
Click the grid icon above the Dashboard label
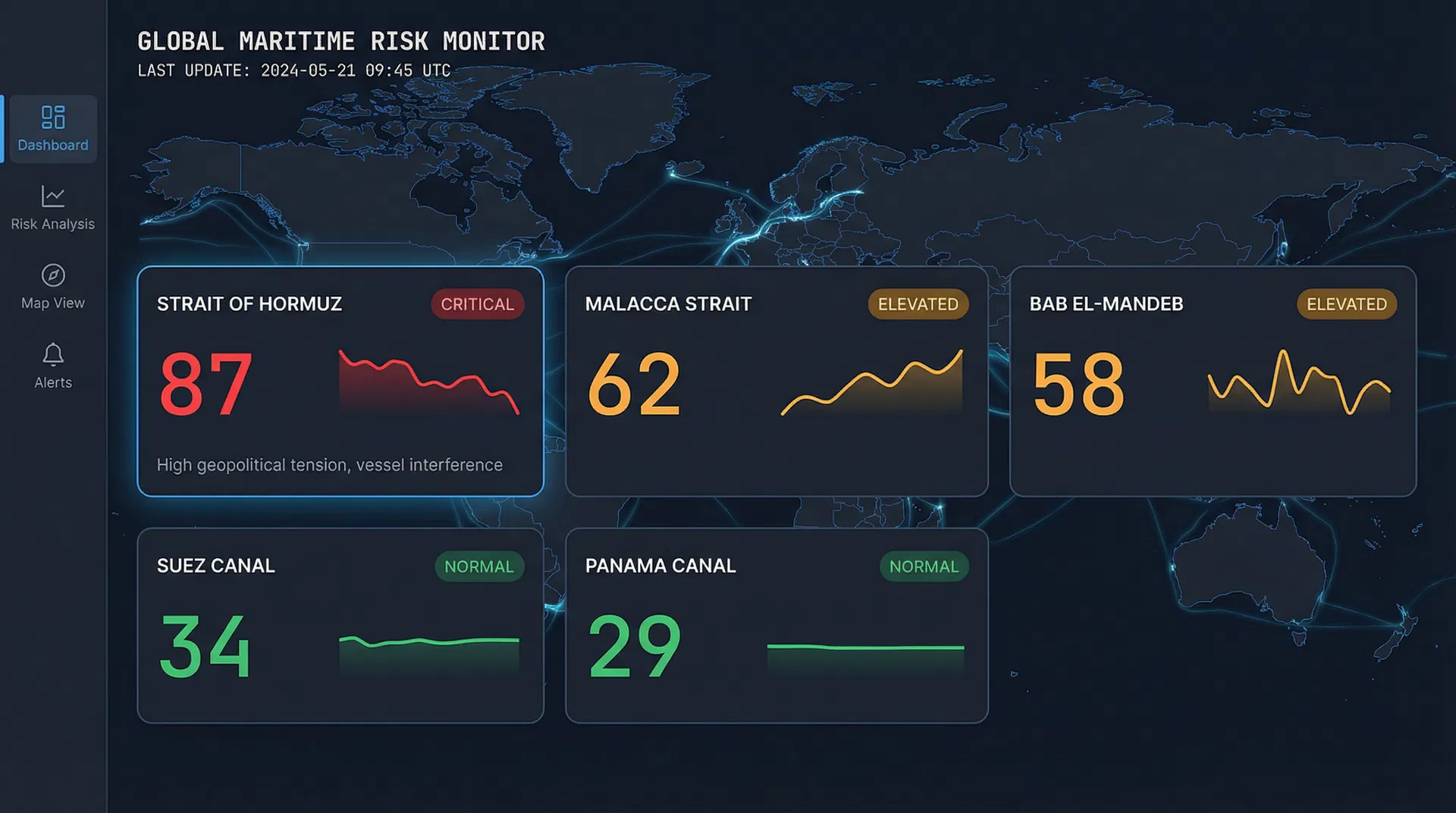[53, 118]
